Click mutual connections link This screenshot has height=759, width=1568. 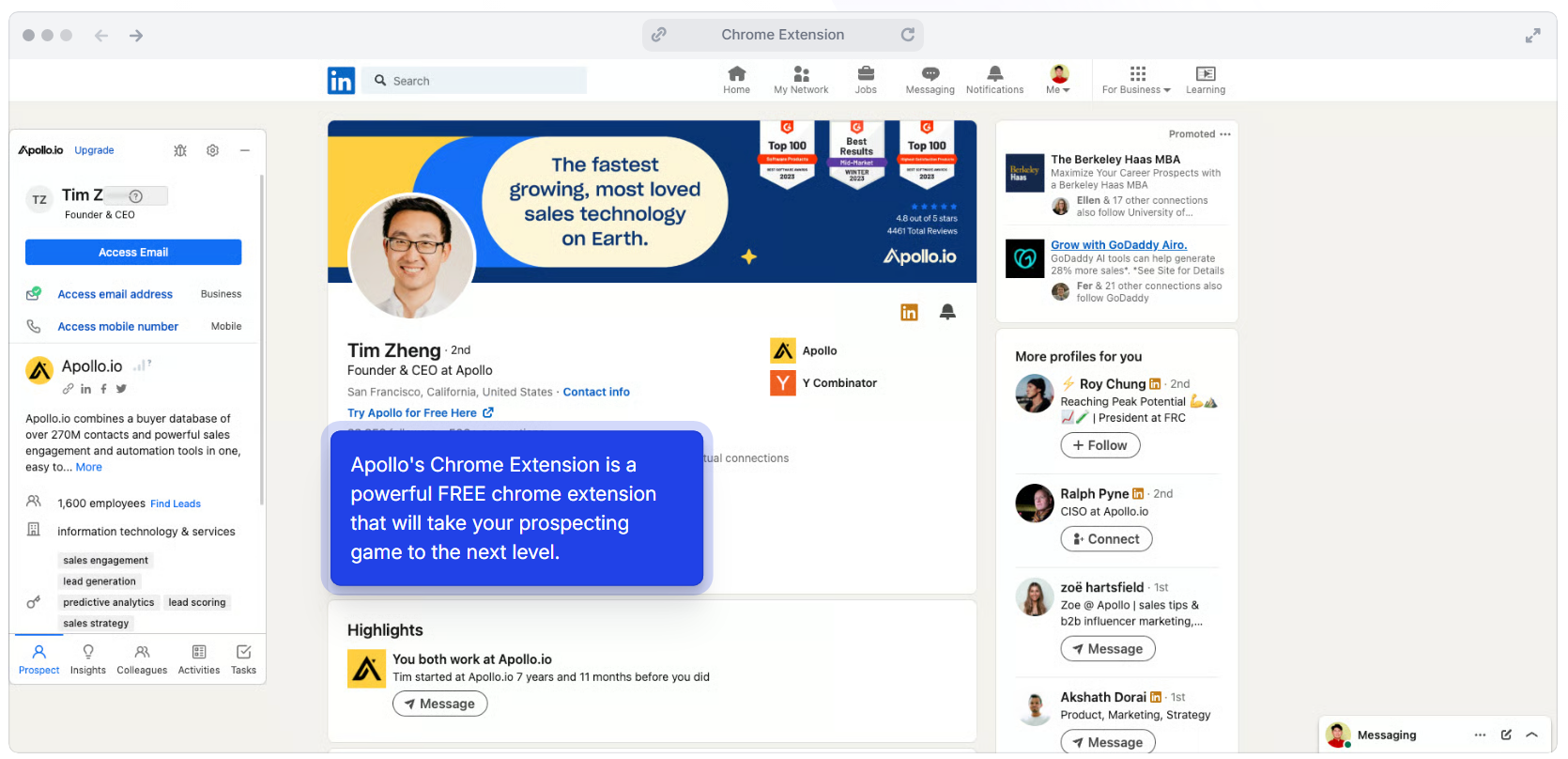746,458
